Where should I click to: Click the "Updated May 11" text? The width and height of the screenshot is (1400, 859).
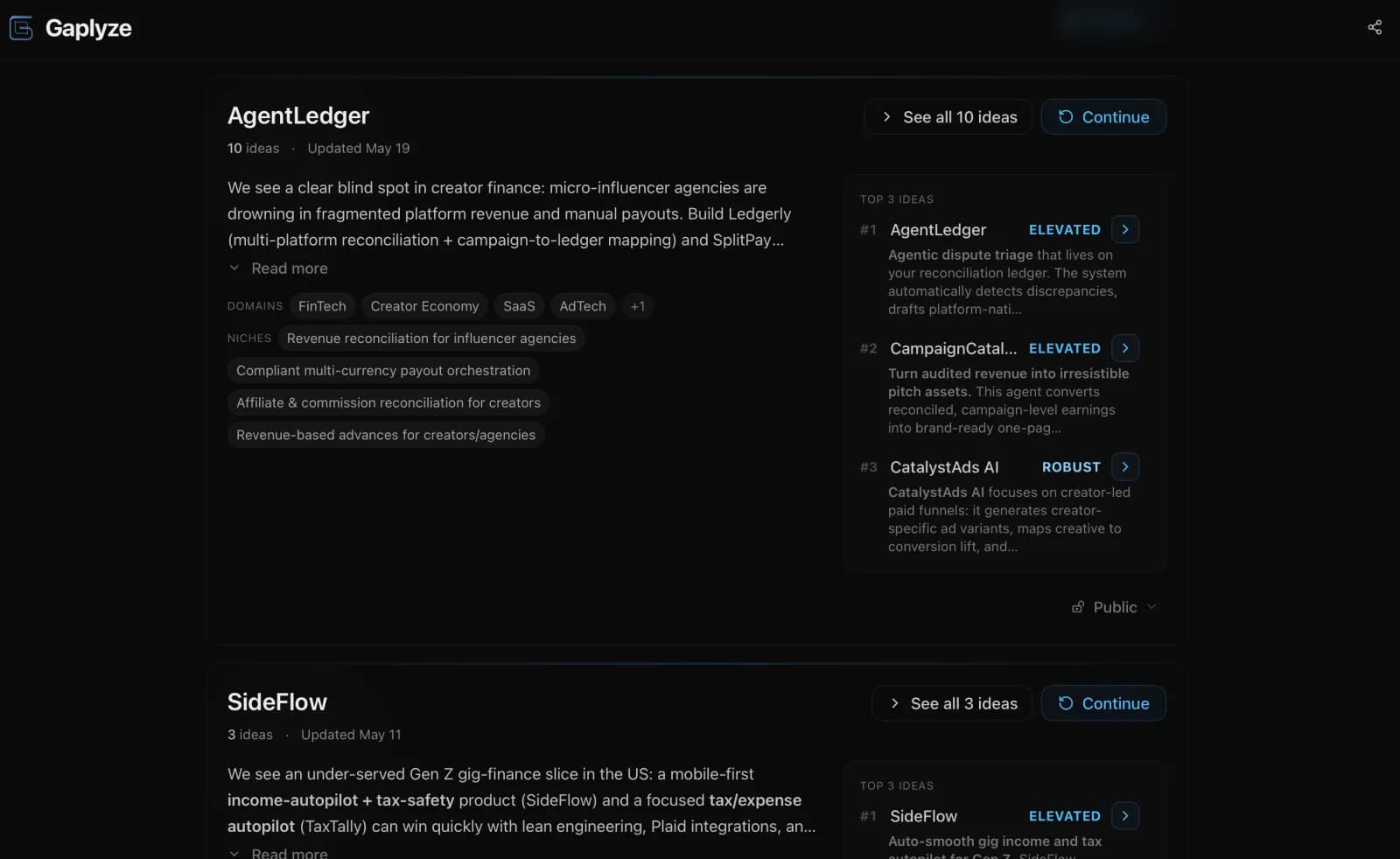[x=351, y=735]
